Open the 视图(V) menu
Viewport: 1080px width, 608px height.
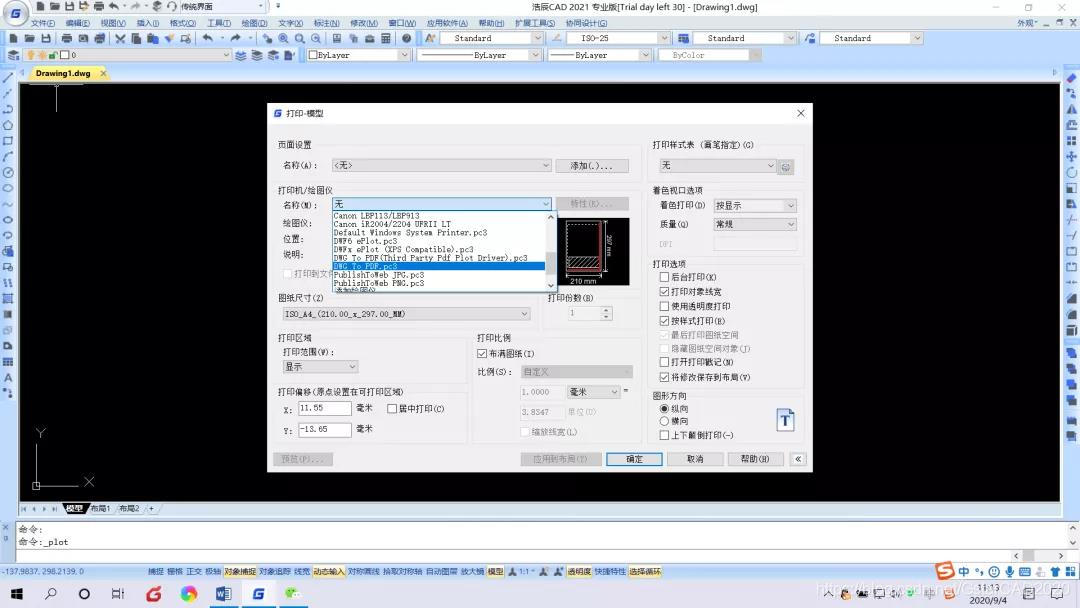[113, 23]
